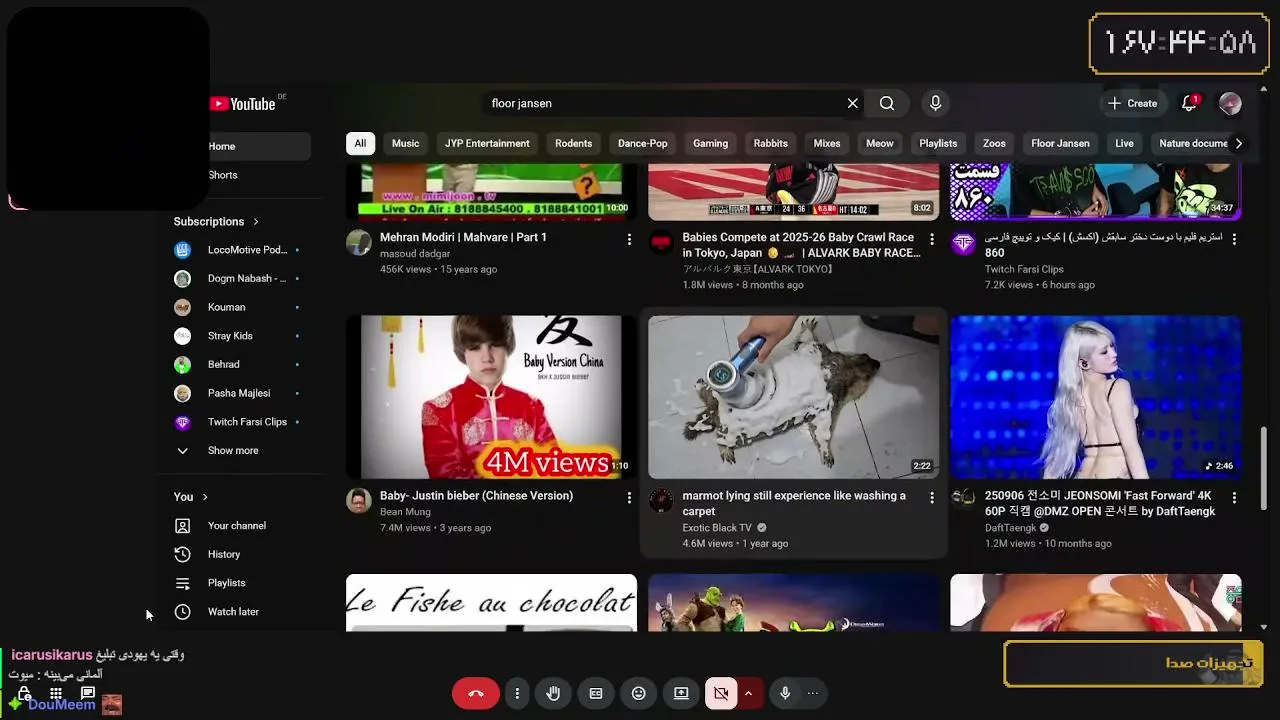Select the Rodents filter chip

coord(573,144)
